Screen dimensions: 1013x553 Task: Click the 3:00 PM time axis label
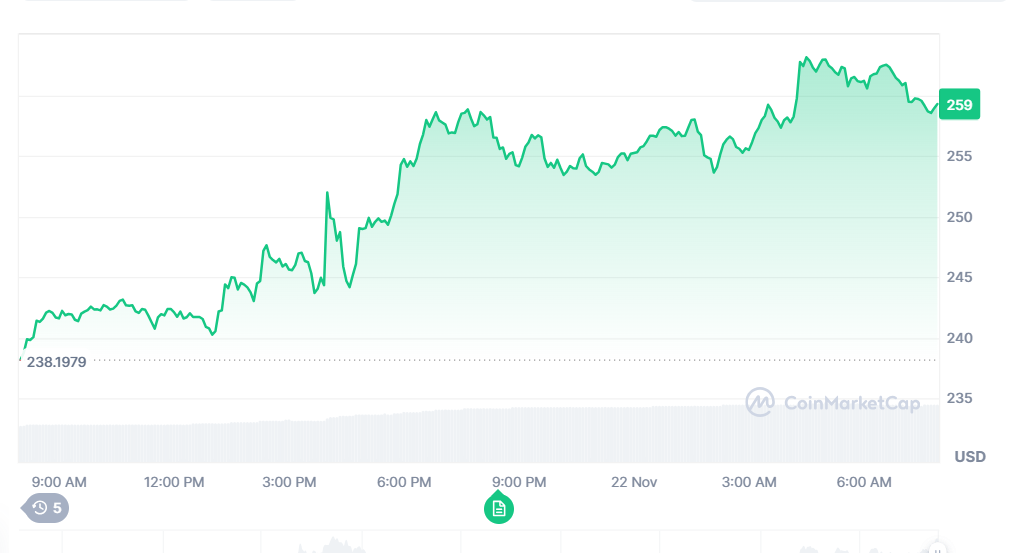click(289, 482)
